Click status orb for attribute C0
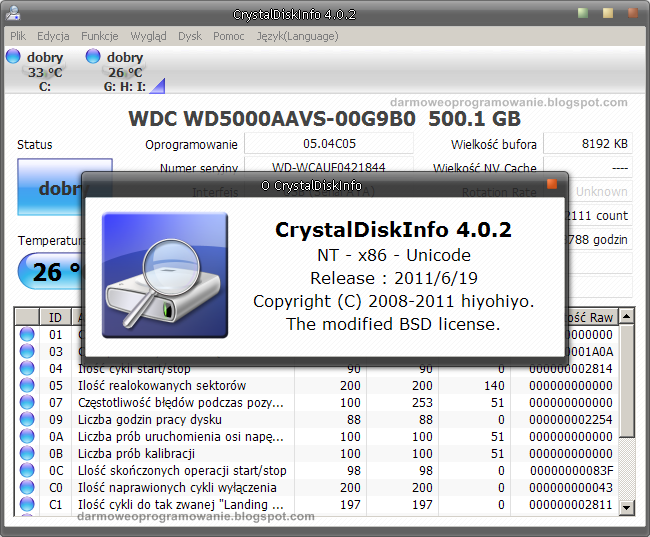Screen dimensions: 650x537 pyautogui.click(x=27, y=487)
